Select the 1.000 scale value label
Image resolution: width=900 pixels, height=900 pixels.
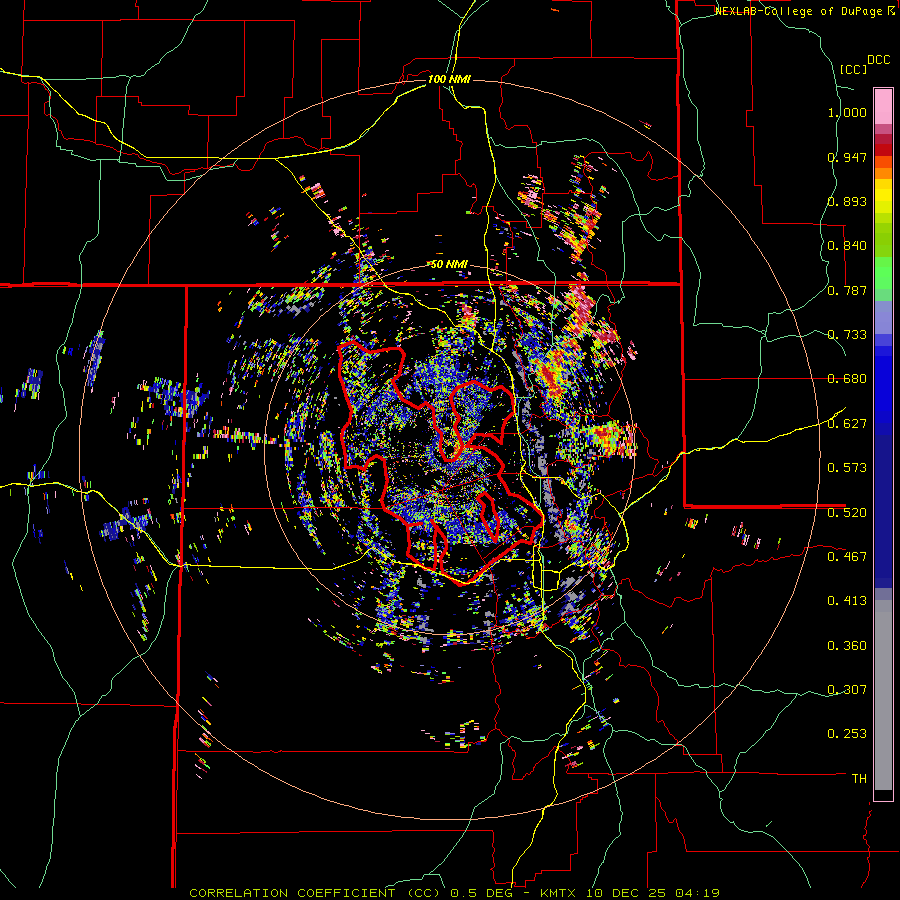point(847,112)
